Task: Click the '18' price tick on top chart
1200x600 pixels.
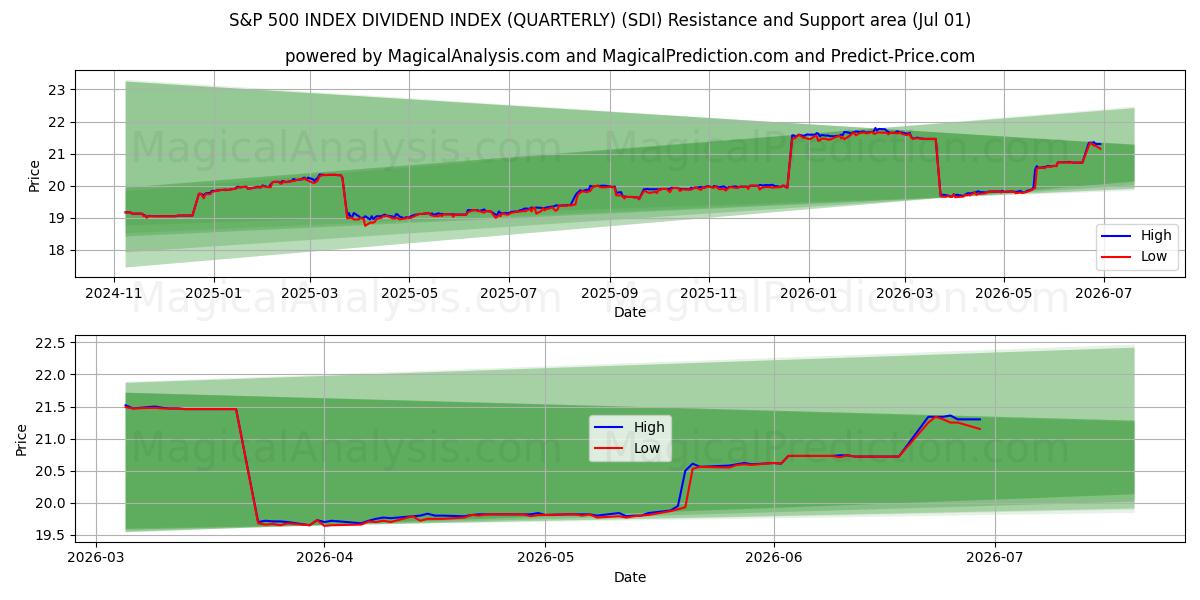Action: (57, 250)
